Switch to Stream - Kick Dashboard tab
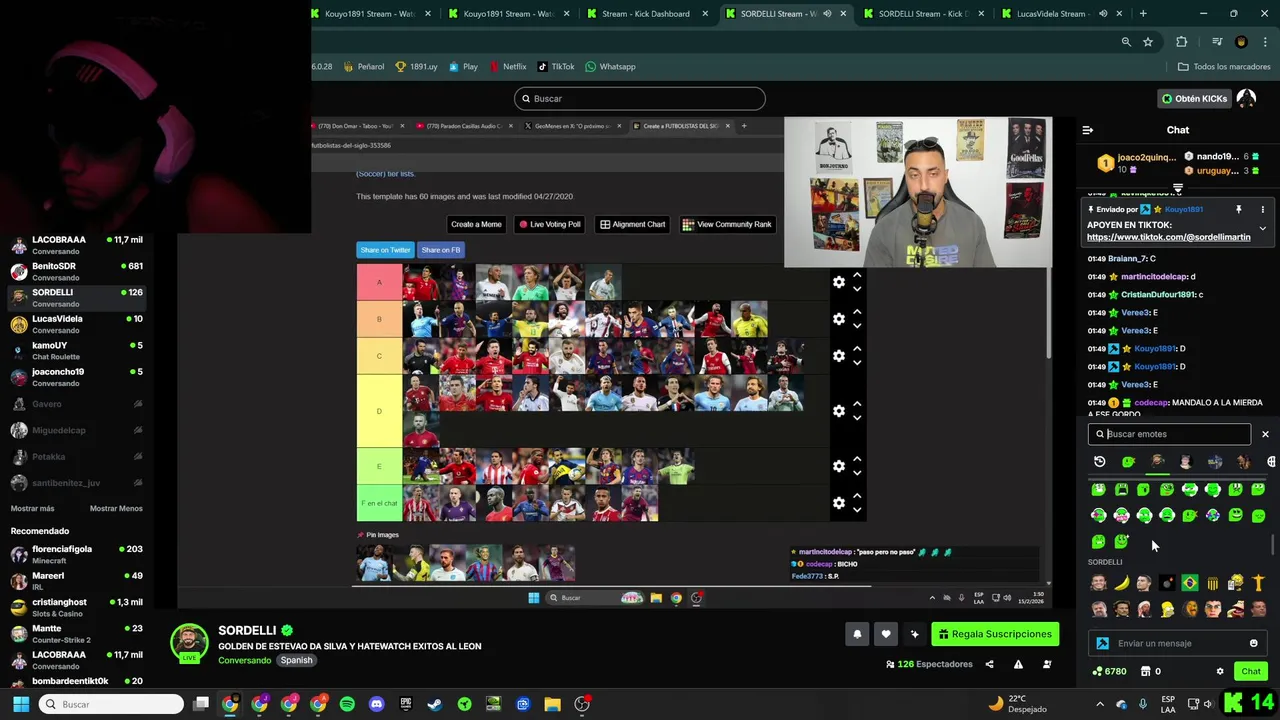This screenshot has width=1280, height=720. (645, 14)
